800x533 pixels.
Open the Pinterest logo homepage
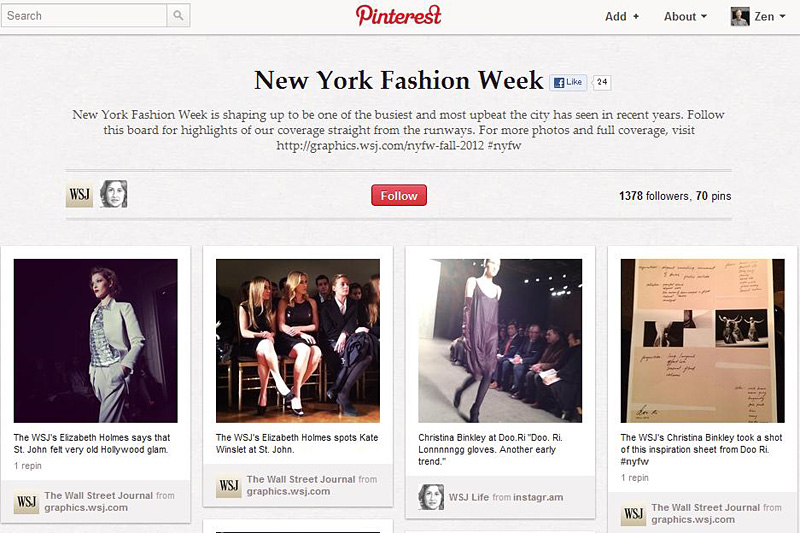click(398, 15)
